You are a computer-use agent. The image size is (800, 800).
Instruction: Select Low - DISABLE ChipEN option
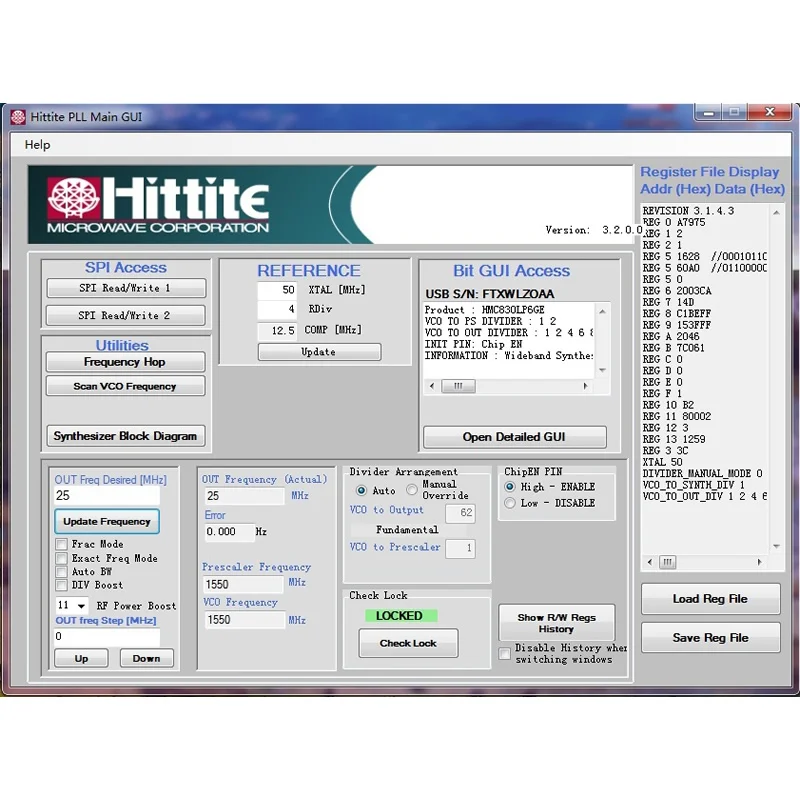pyautogui.click(x=509, y=503)
